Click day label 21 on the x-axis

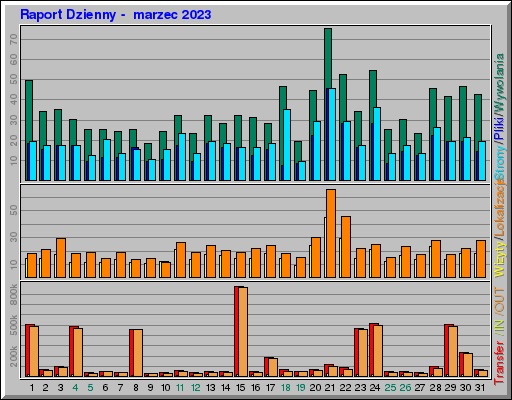[330, 388]
